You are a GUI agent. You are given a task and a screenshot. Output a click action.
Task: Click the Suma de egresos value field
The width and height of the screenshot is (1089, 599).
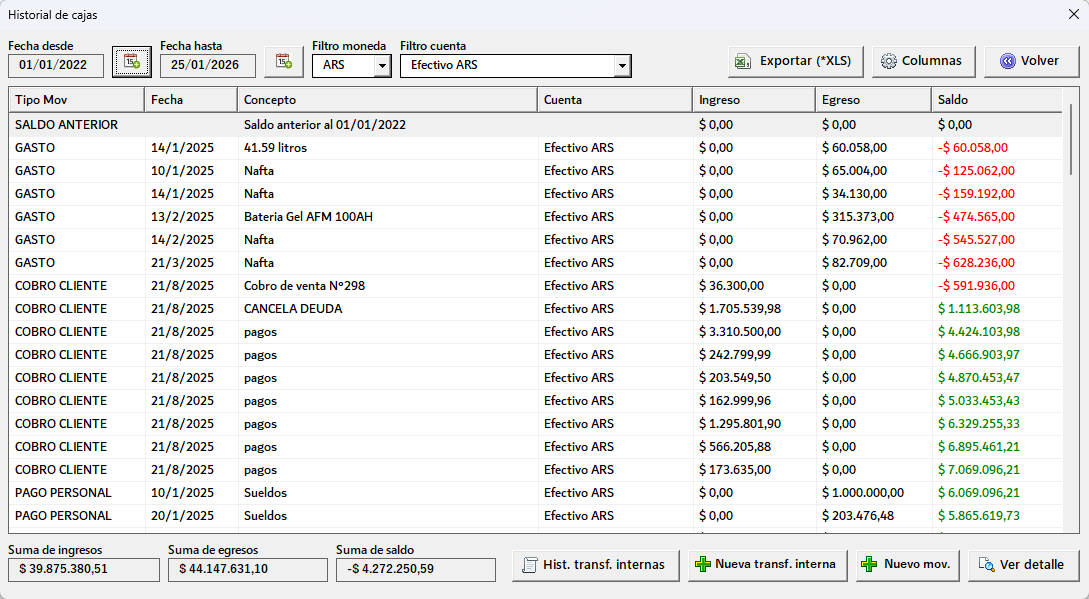point(247,569)
